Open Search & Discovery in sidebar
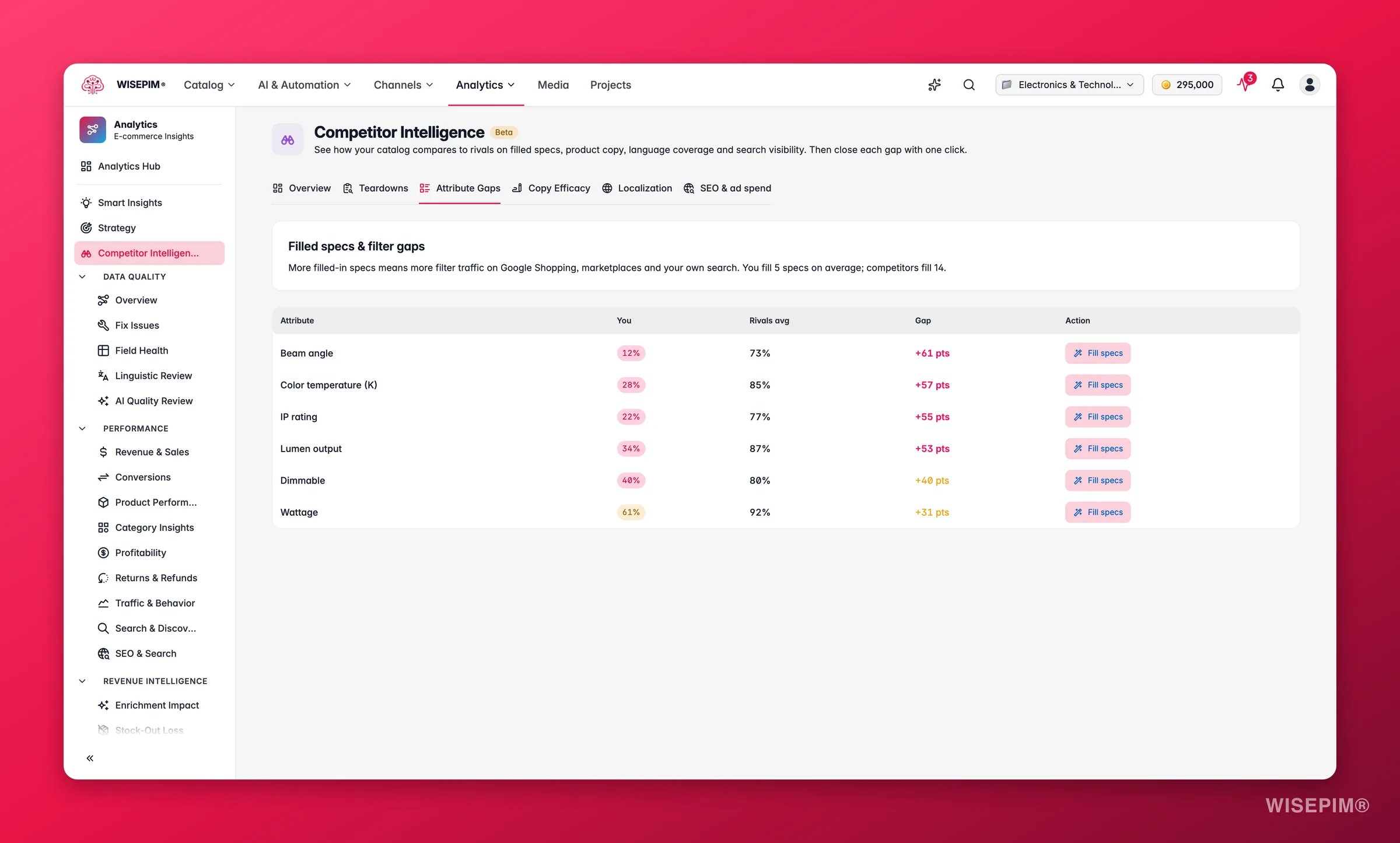1400x843 pixels. tap(147, 628)
